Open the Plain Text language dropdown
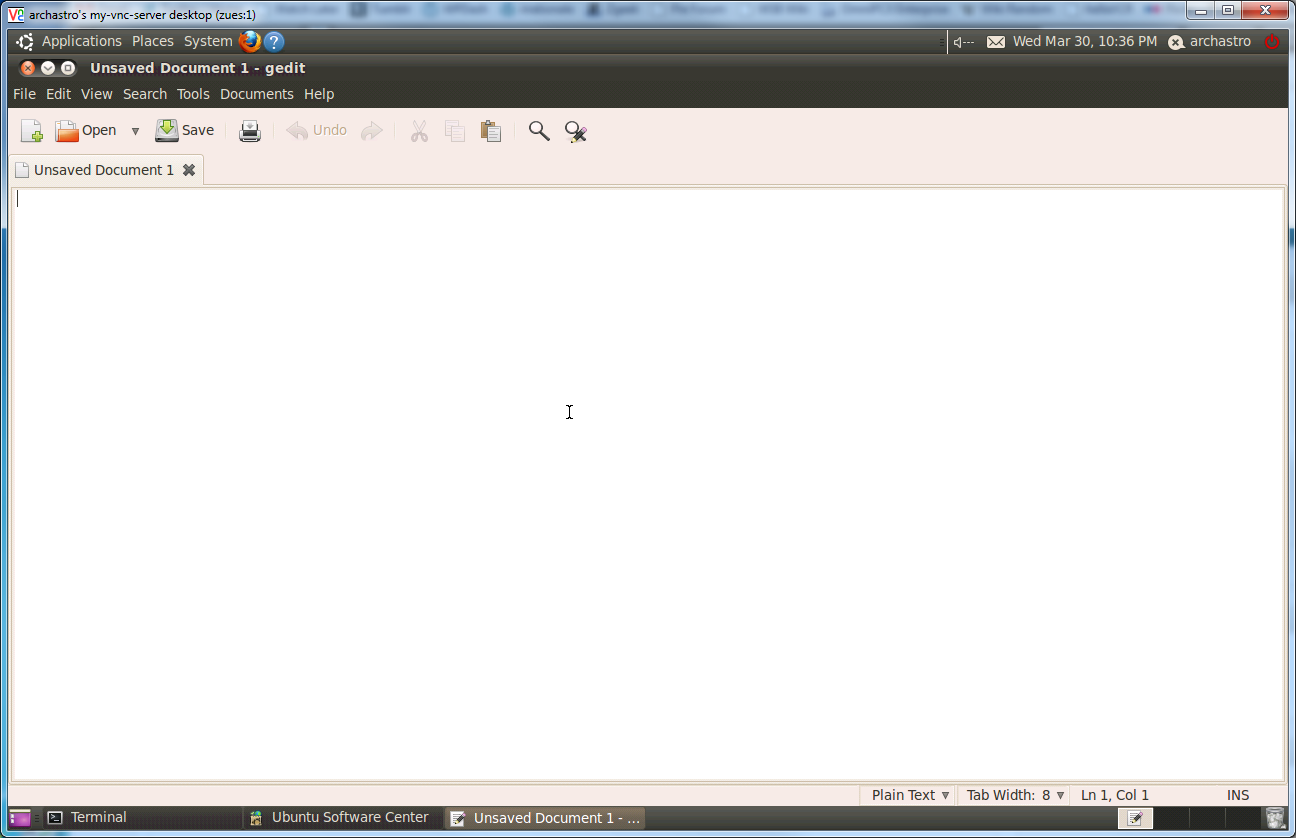Screen dimensions: 1296x838 (x=909, y=795)
